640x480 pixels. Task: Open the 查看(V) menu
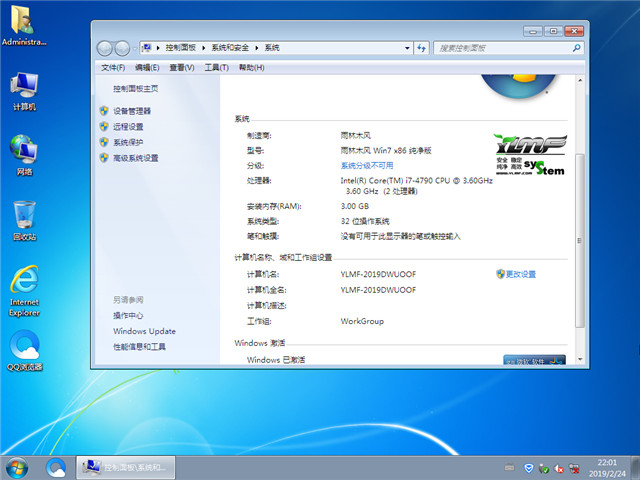pyautogui.click(x=182, y=67)
